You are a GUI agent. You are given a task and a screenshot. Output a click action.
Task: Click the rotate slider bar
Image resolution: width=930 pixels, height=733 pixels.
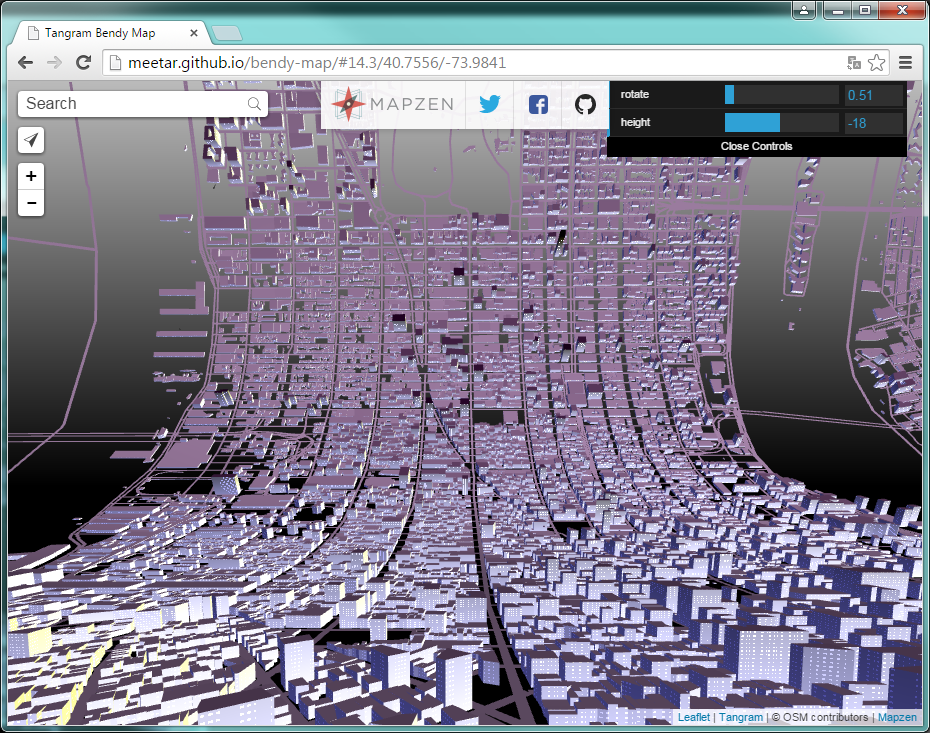[781, 95]
